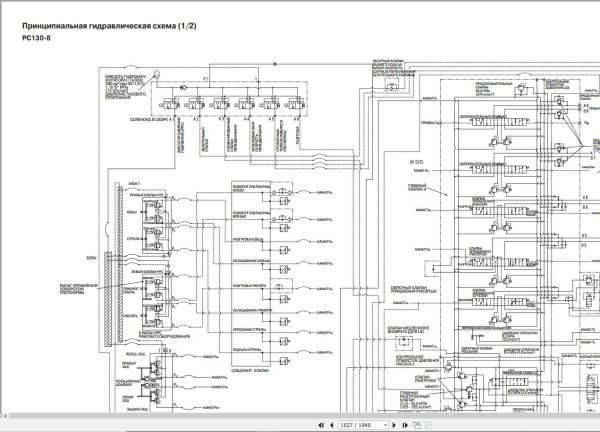
Task: Click the 'ГЛАВНЫЙ КЛАПАН А' label
Action: pyautogui.click(x=417, y=187)
